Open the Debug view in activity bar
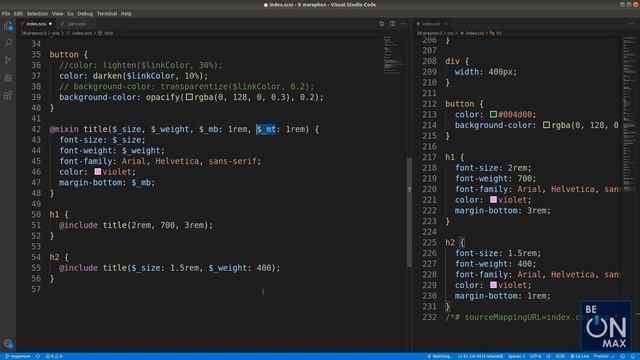 coord(8,78)
